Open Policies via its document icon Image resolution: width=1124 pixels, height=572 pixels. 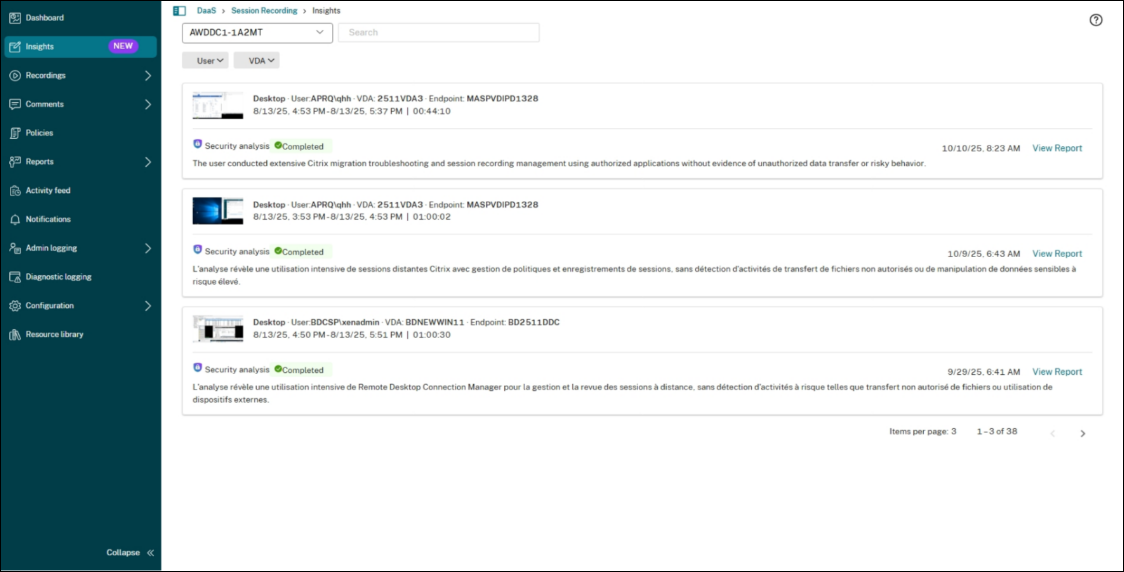[x=14, y=133]
